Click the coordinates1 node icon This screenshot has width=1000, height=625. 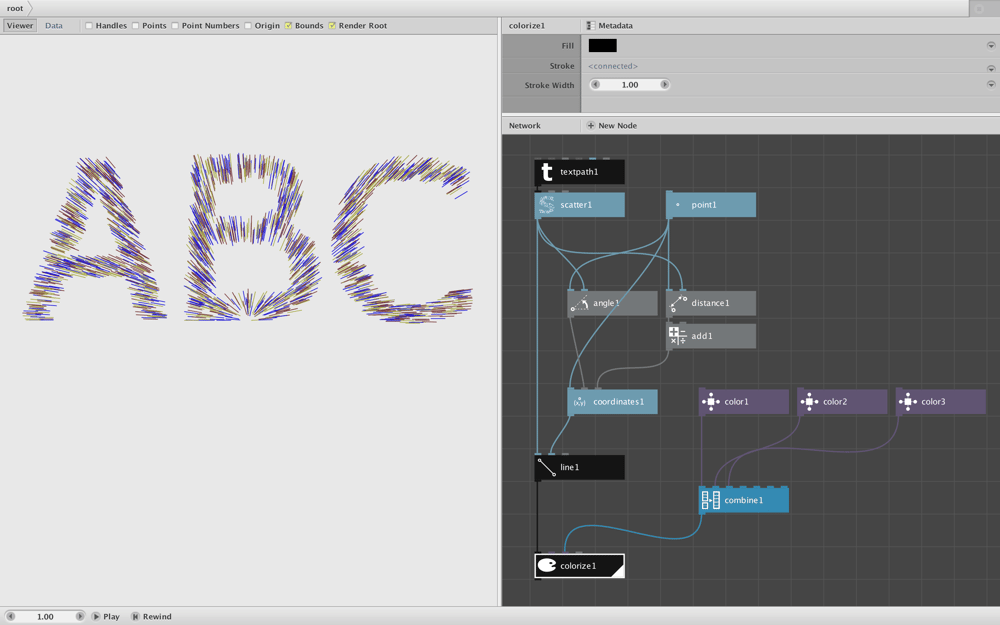coord(579,402)
